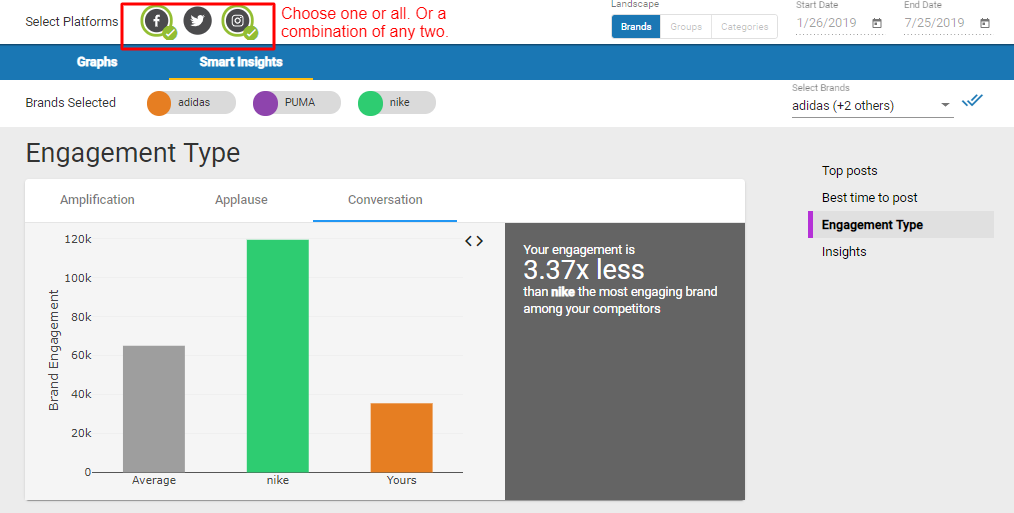Click the orange adidas color circle
Viewport: 1014px width, 513px height.
click(159, 104)
